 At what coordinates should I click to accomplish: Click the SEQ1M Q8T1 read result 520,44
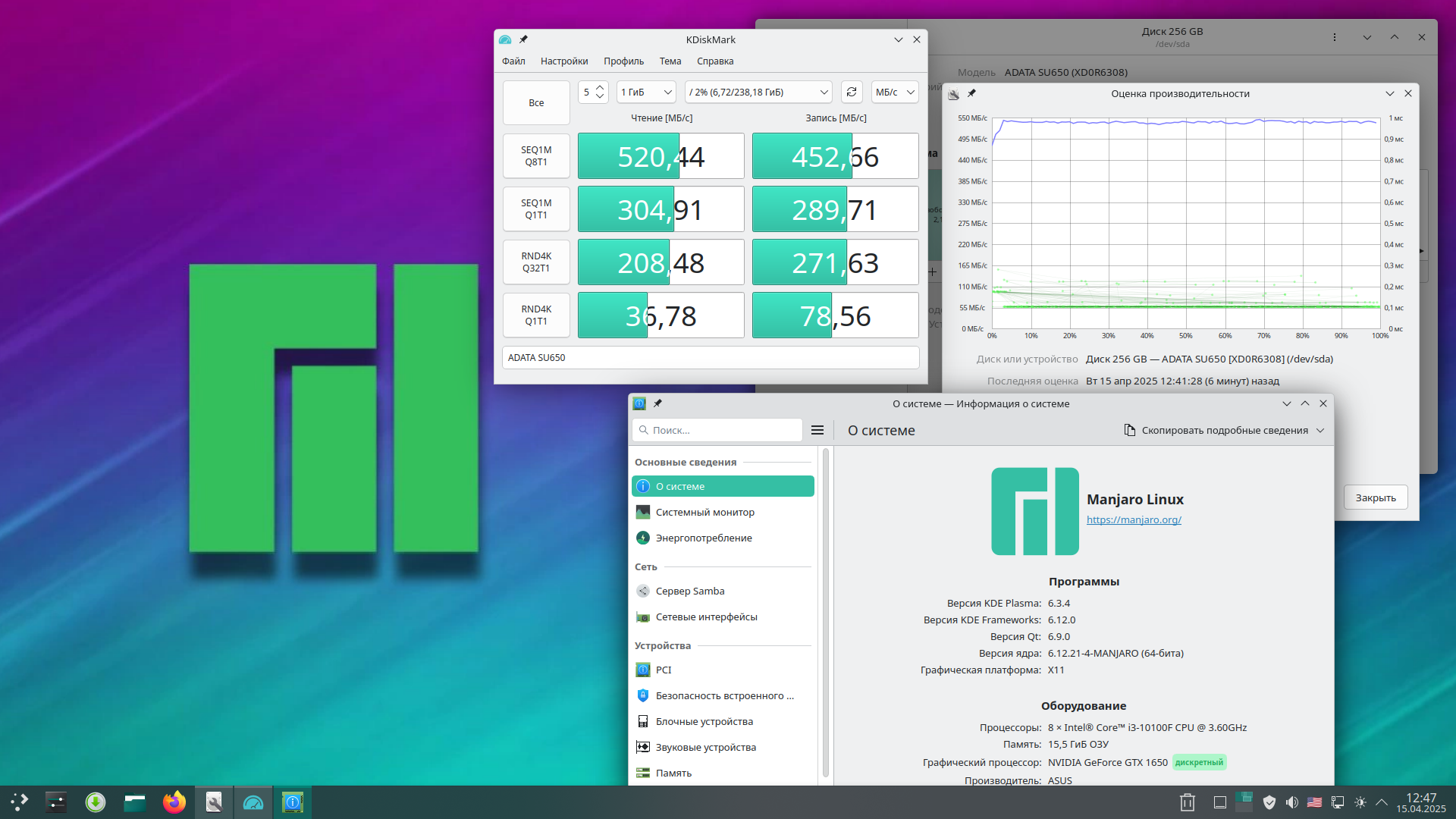click(661, 156)
